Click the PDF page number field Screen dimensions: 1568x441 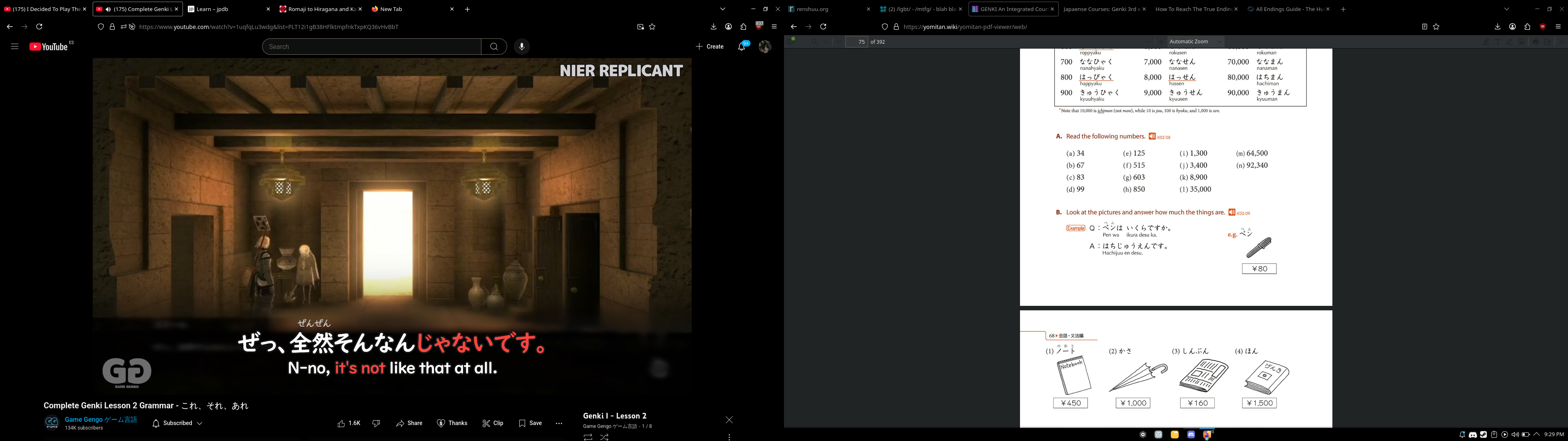click(x=856, y=41)
